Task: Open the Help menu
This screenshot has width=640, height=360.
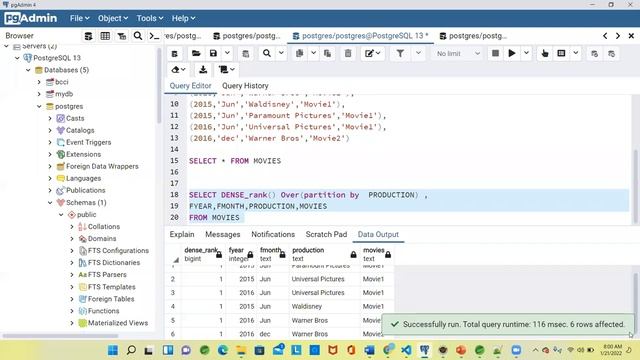Action: [x=183, y=18]
